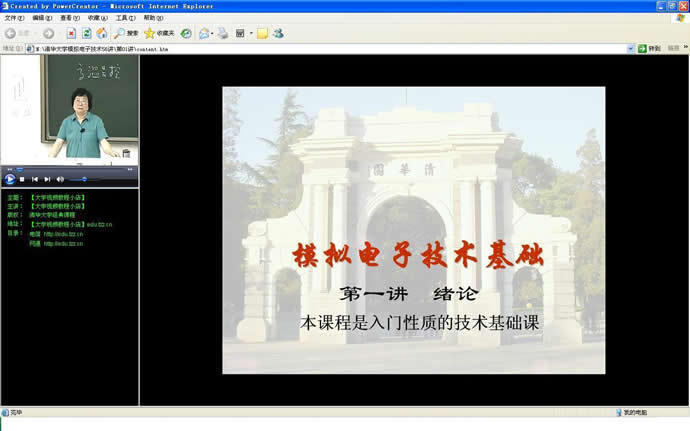Screen dimensions: 690x431
Task: Click the Back navigation arrow button
Action: pyautogui.click(x=11, y=33)
